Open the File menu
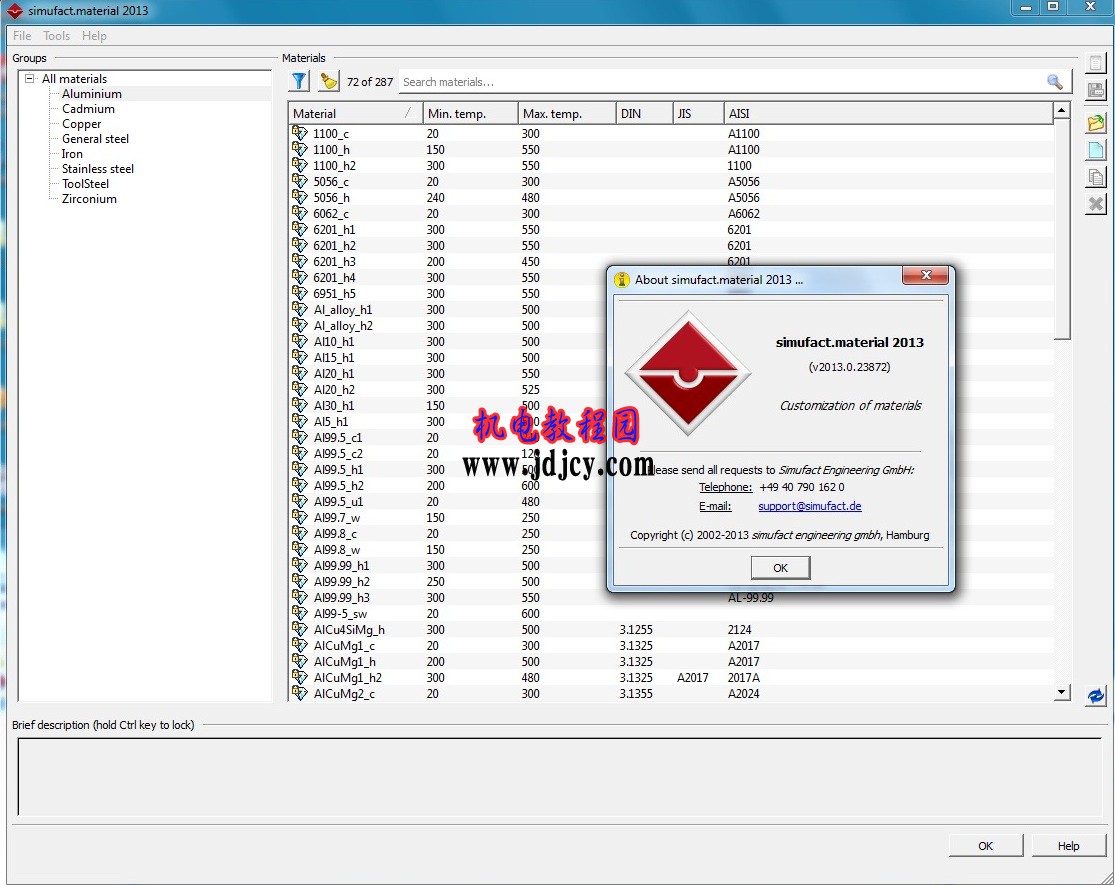1115x885 pixels. coord(22,36)
